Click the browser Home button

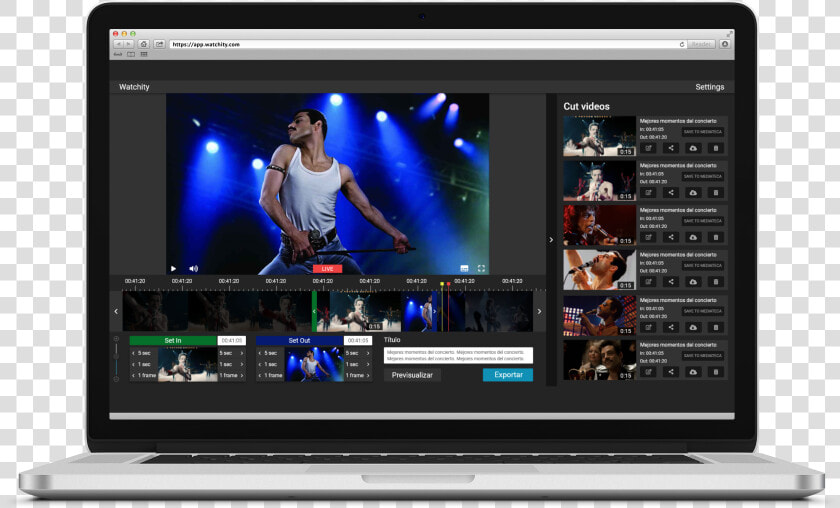tap(144, 44)
